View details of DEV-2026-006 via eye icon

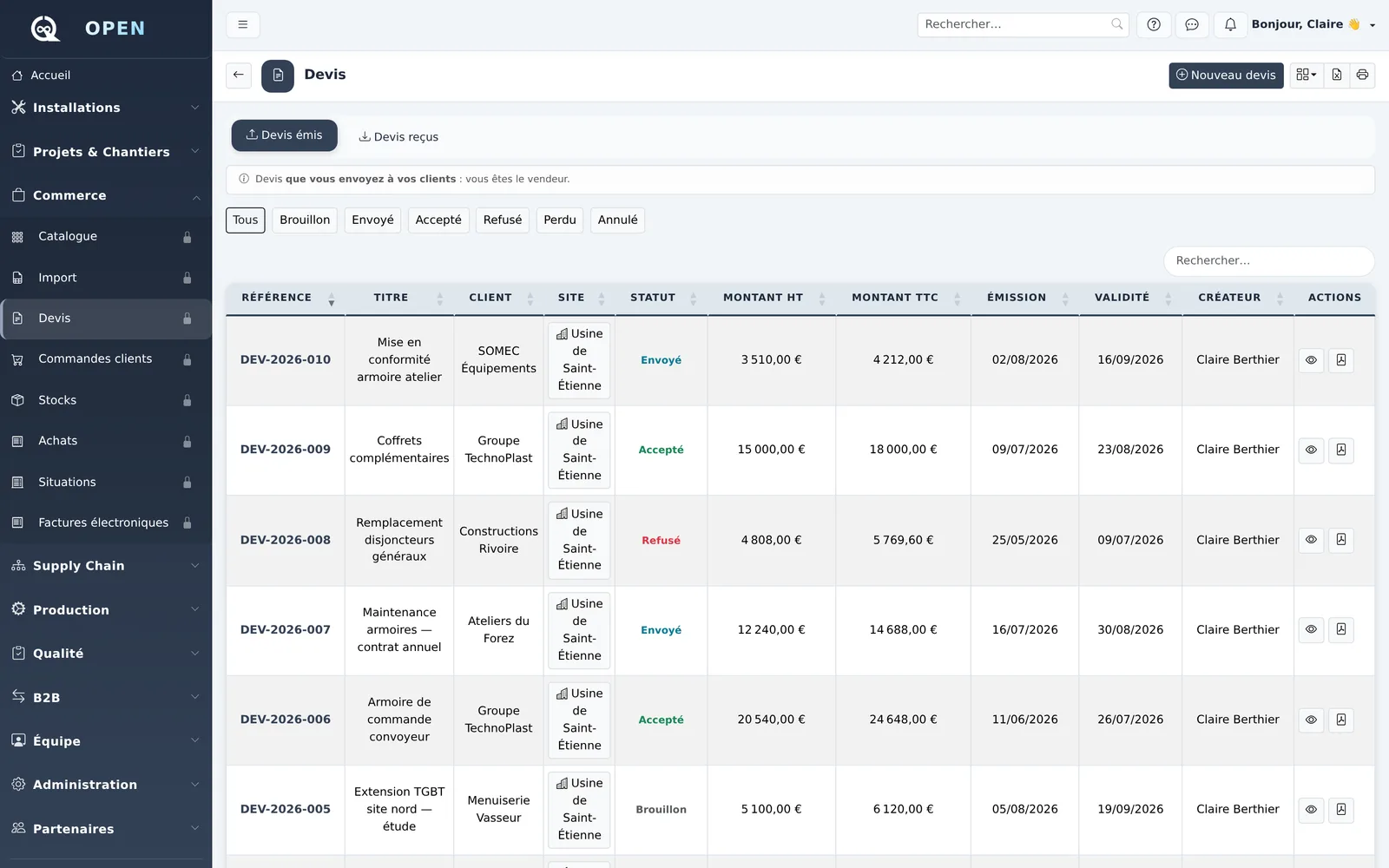point(1311,720)
